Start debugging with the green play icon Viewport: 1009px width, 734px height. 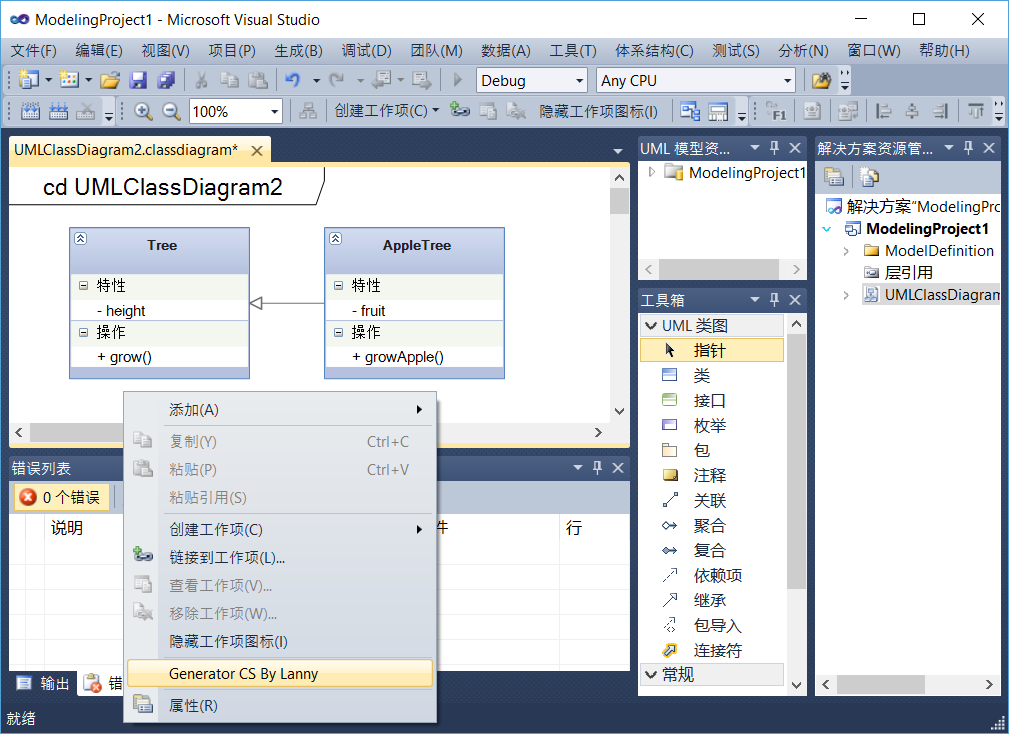458,80
